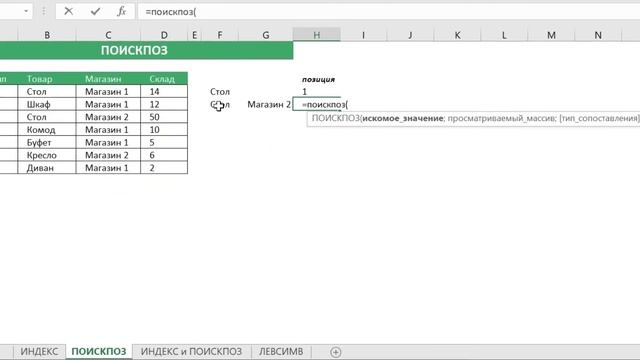Click the Склад table header
This screenshot has width=640, height=360.
point(164,78)
